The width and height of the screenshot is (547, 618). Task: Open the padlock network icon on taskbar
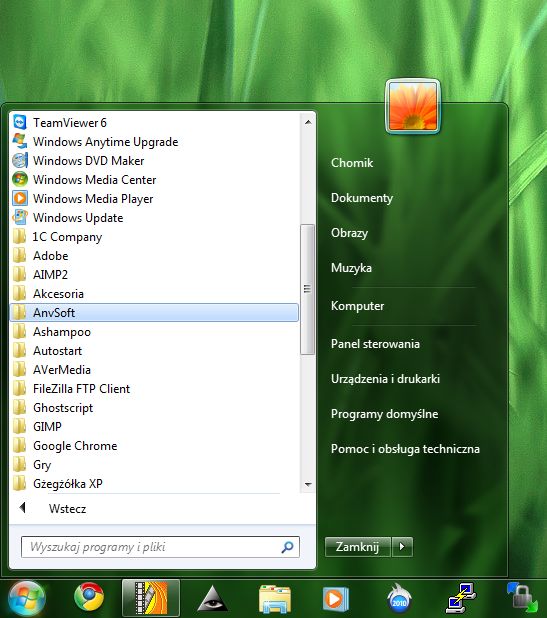pos(523,598)
